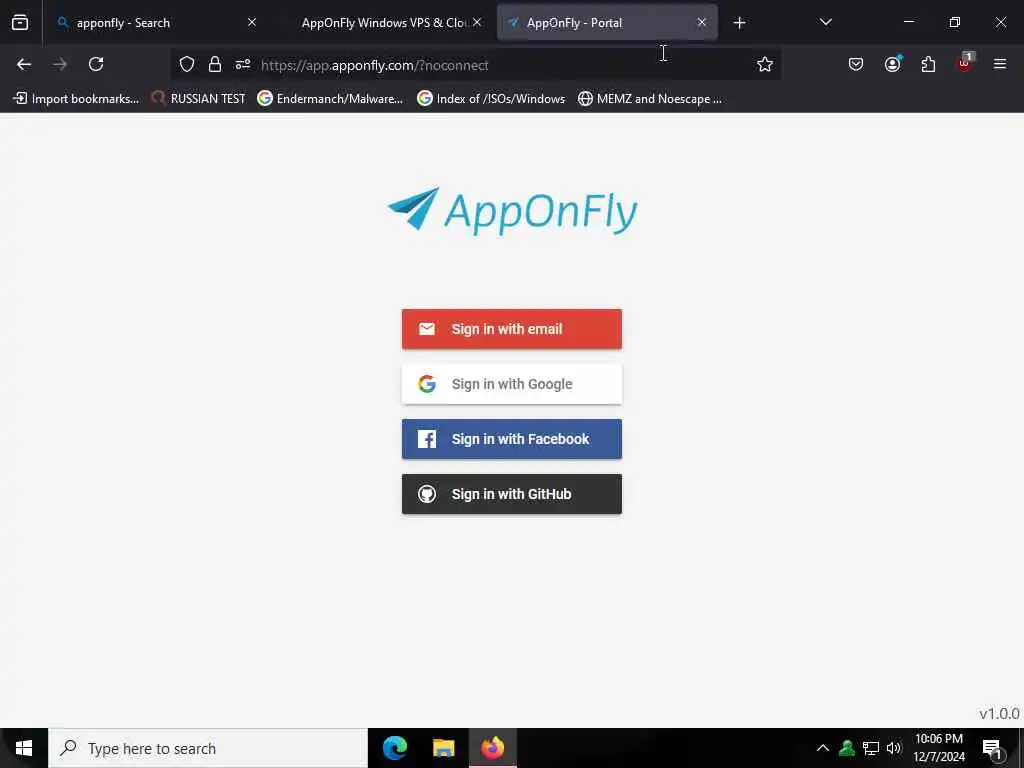Click the taskbar search box

tap(208, 748)
